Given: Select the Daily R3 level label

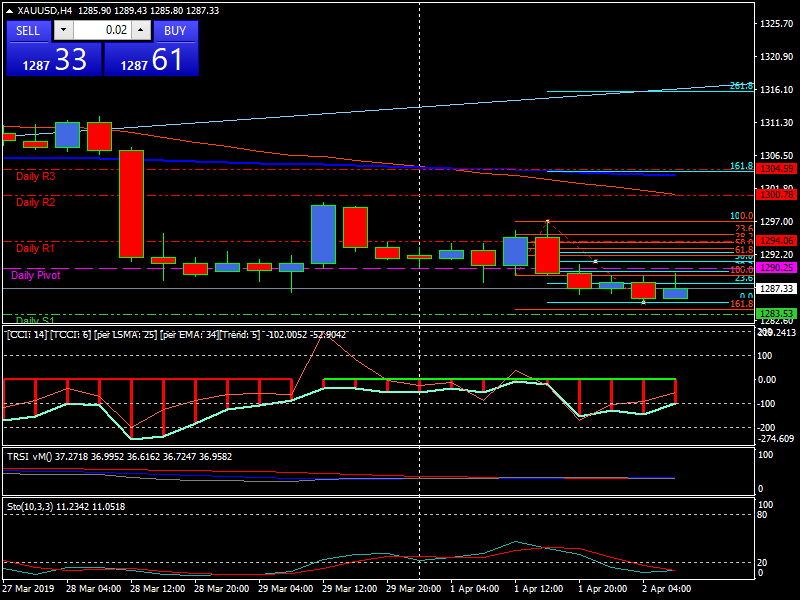Looking at the screenshot, I should (x=36, y=176).
